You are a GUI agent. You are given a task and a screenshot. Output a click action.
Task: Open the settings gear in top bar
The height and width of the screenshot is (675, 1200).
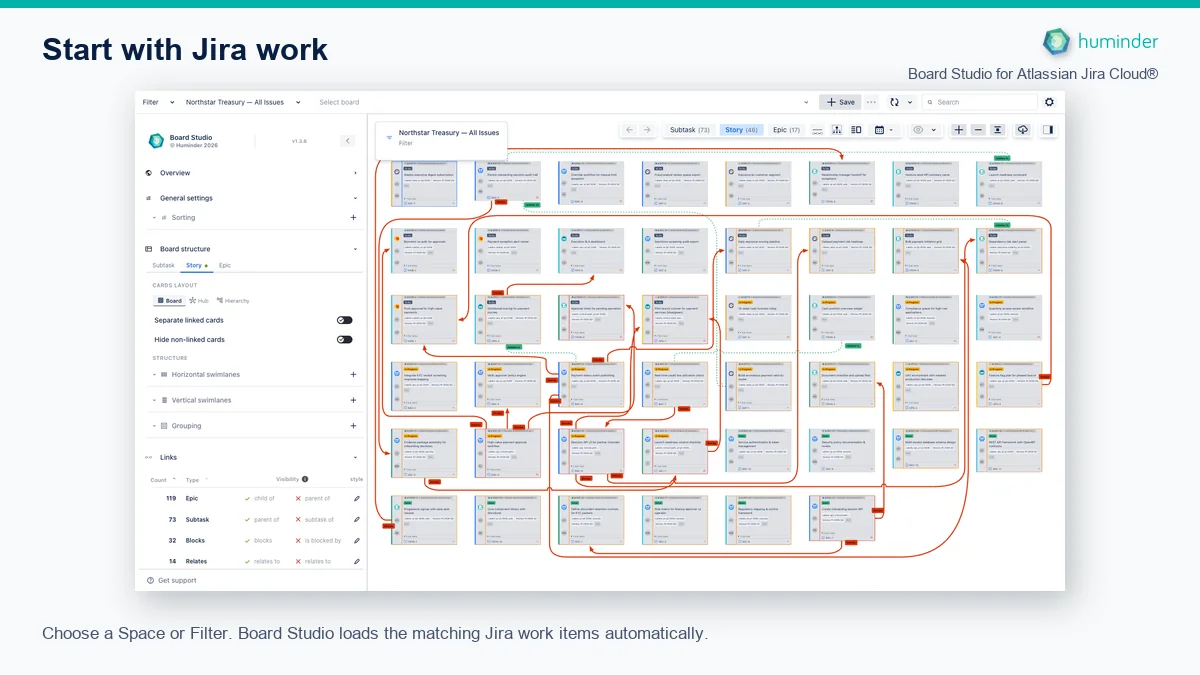click(x=1049, y=102)
